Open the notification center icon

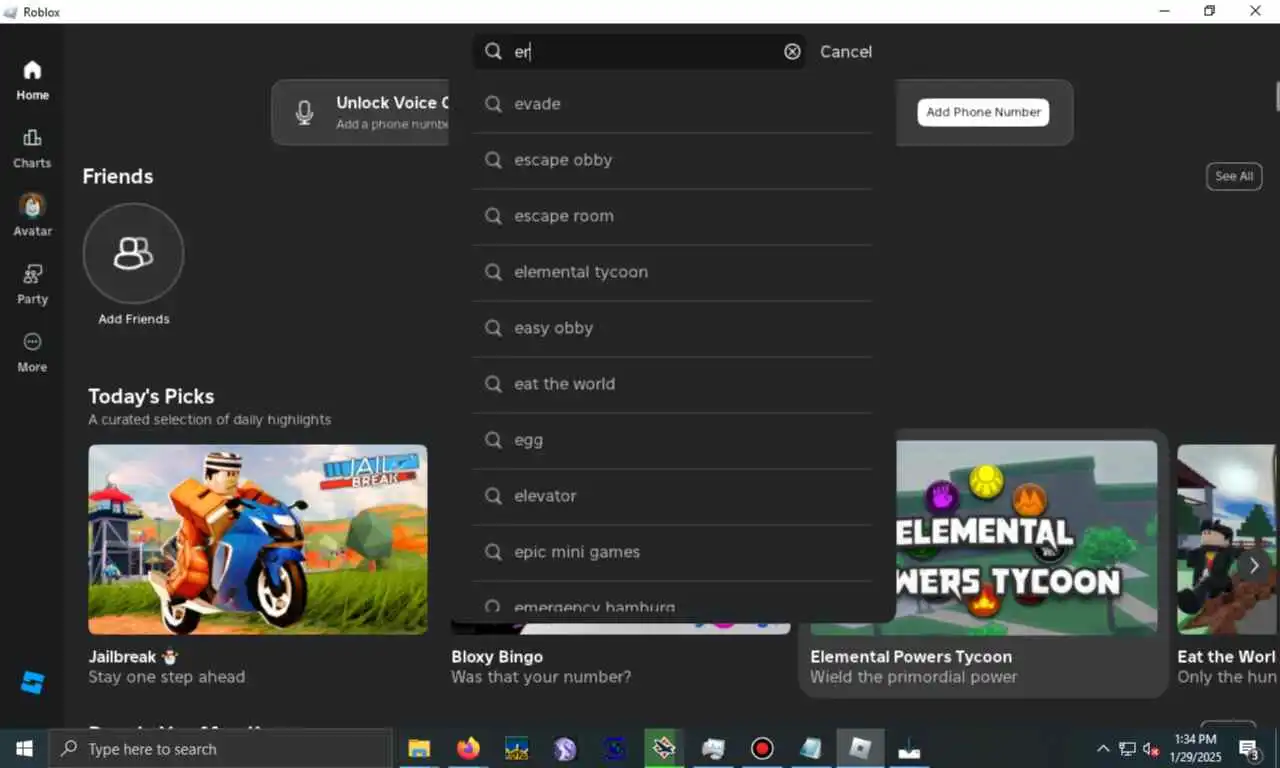coord(1249,748)
